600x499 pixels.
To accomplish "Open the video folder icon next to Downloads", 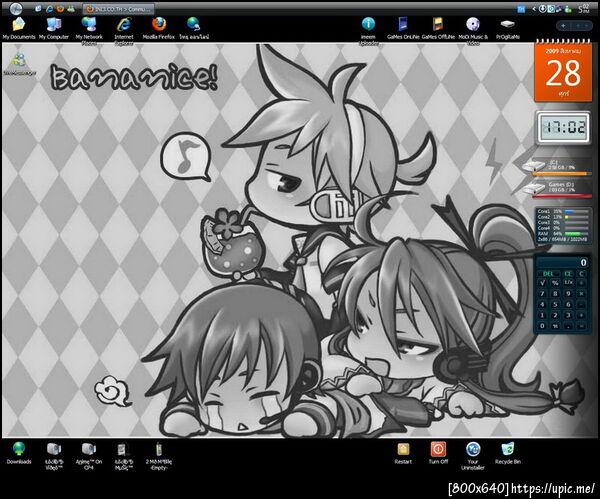I will tap(54, 449).
